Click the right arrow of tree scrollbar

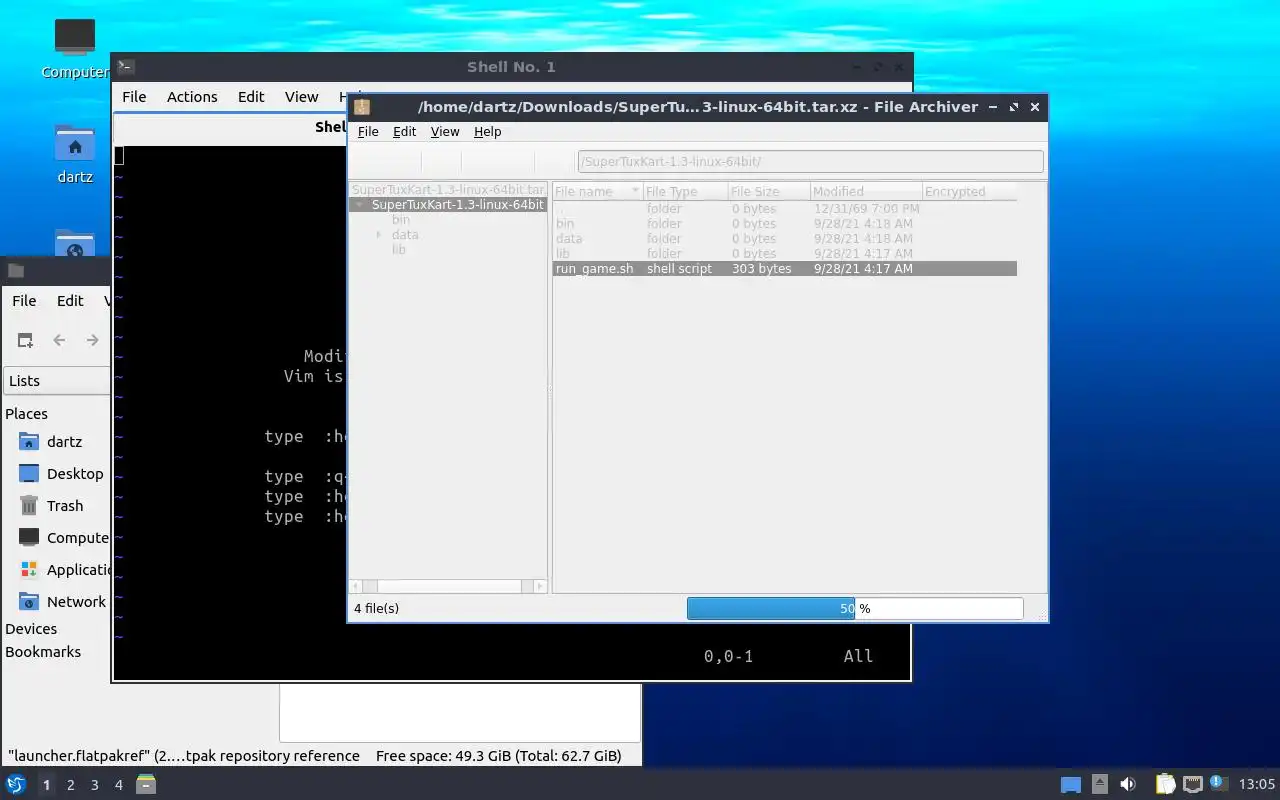click(540, 586)
